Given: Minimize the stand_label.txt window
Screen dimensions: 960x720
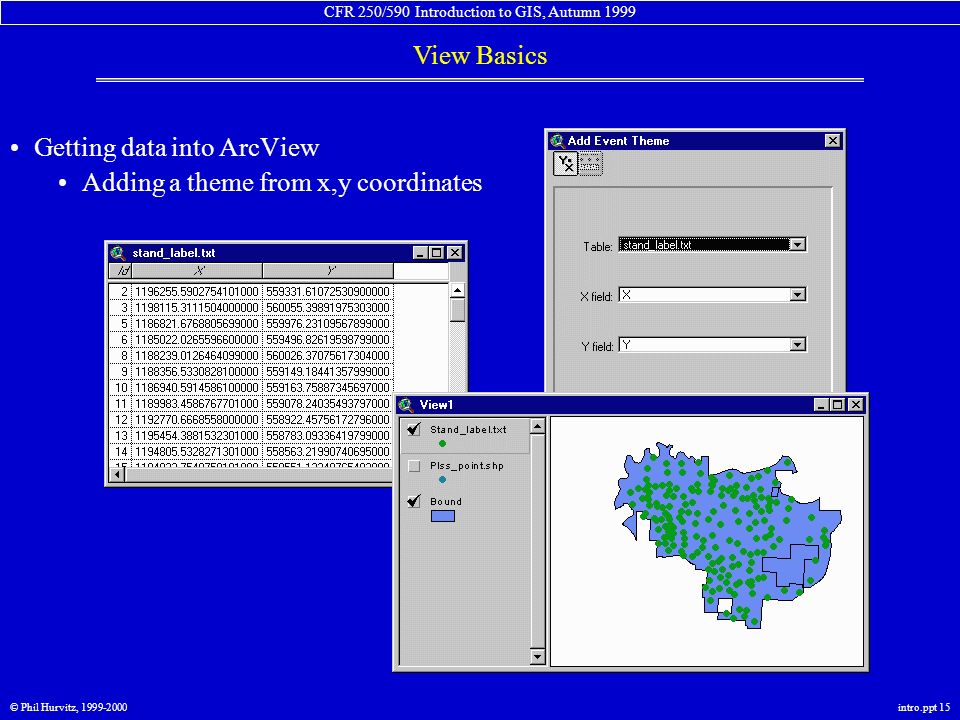Looking at the screenshot, I should (420, 253).
